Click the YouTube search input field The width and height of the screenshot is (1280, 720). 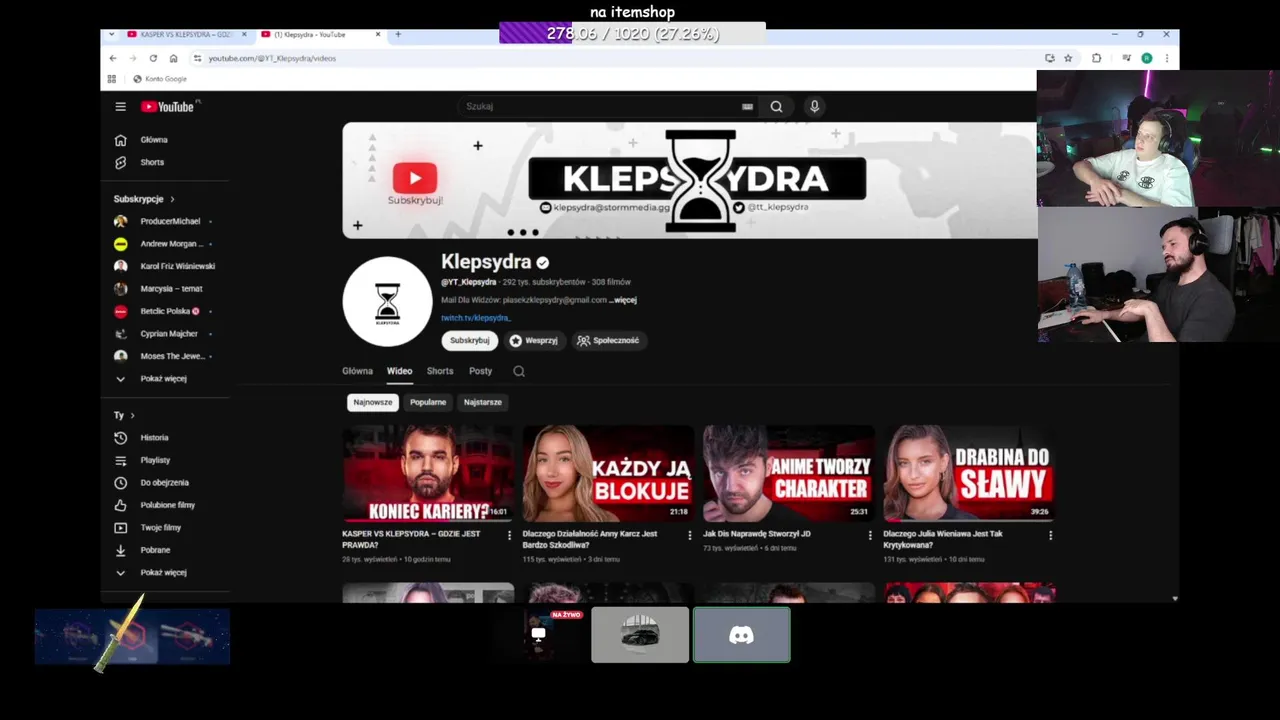600,106
